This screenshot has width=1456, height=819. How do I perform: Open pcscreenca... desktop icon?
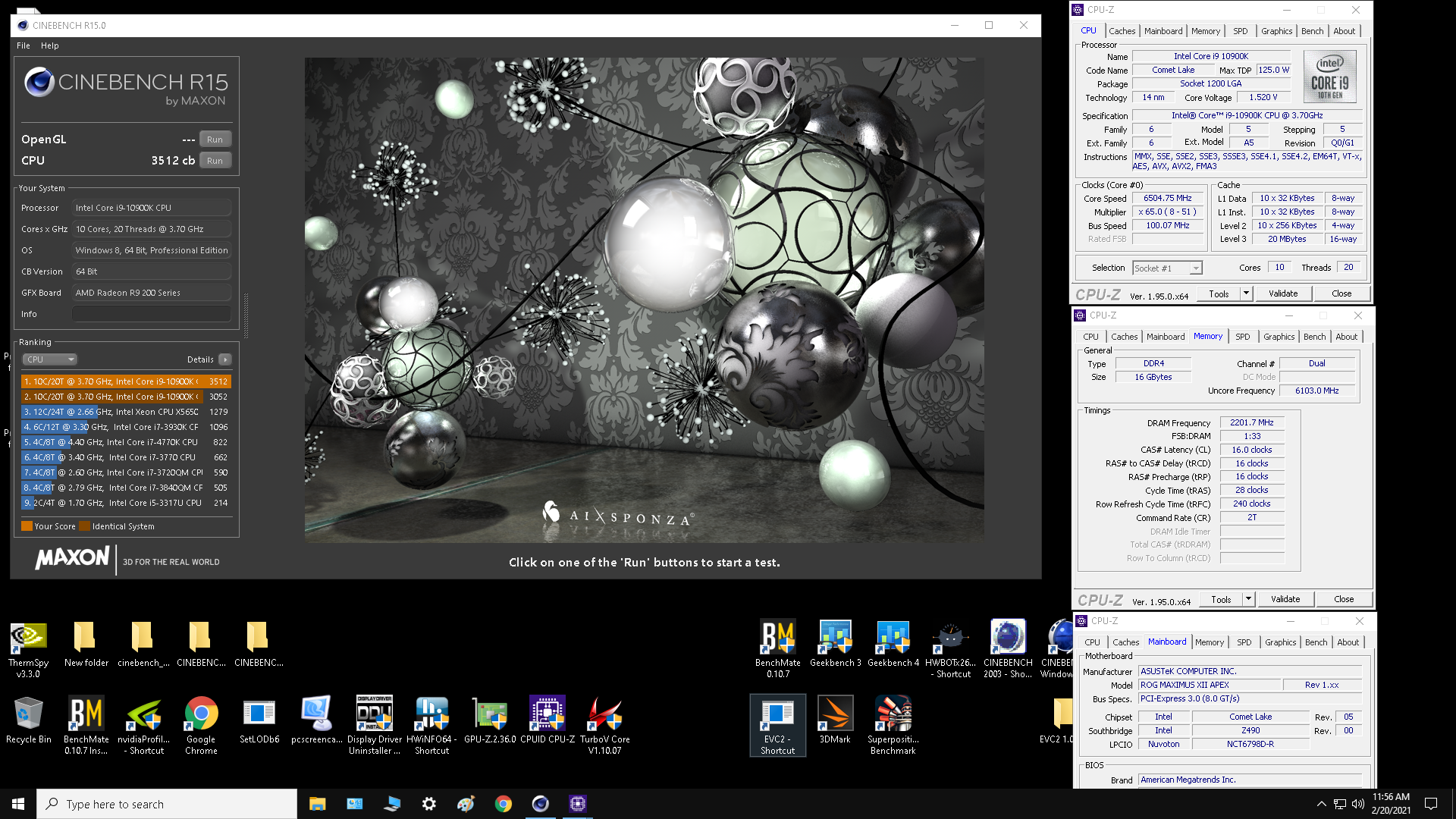pos(316,720)
